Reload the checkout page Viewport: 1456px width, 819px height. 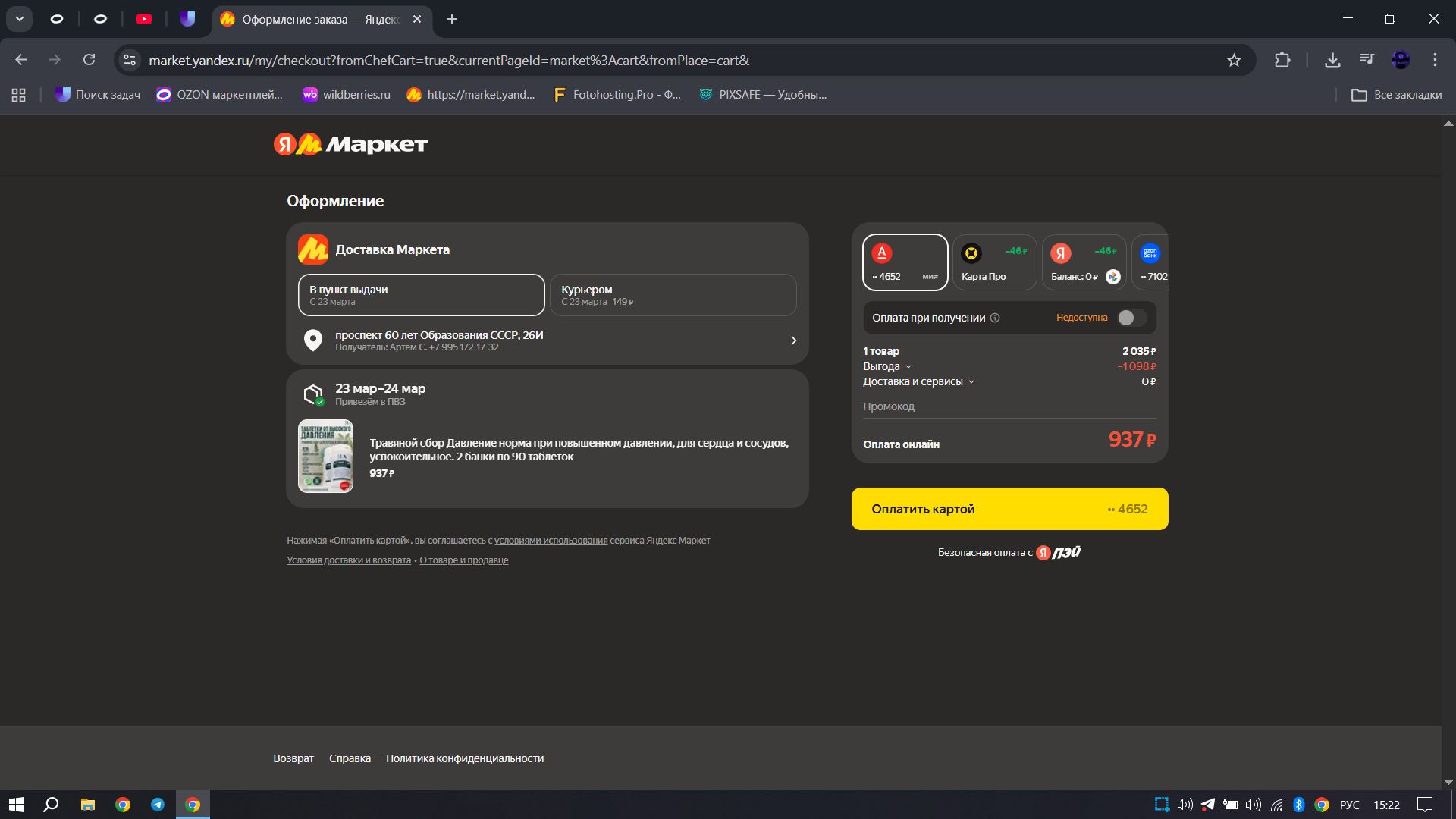[x=89, y=60]
